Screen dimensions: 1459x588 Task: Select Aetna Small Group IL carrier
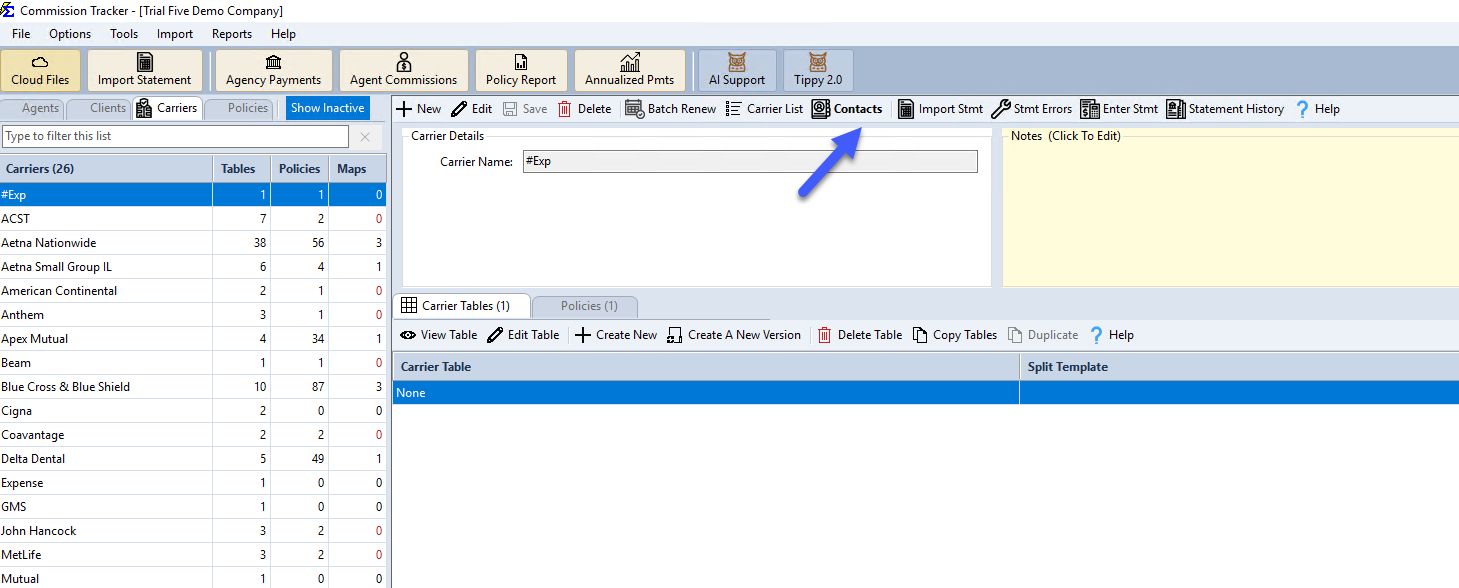coord(193,267)
